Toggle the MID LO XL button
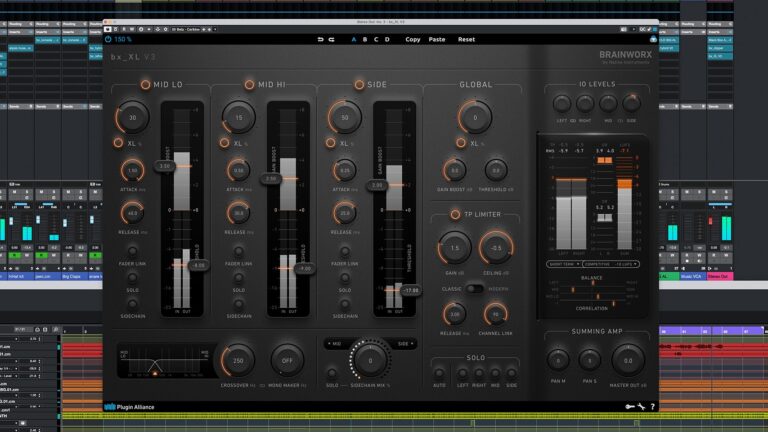Screen dimensions: 768x432 tap(118, 143)
